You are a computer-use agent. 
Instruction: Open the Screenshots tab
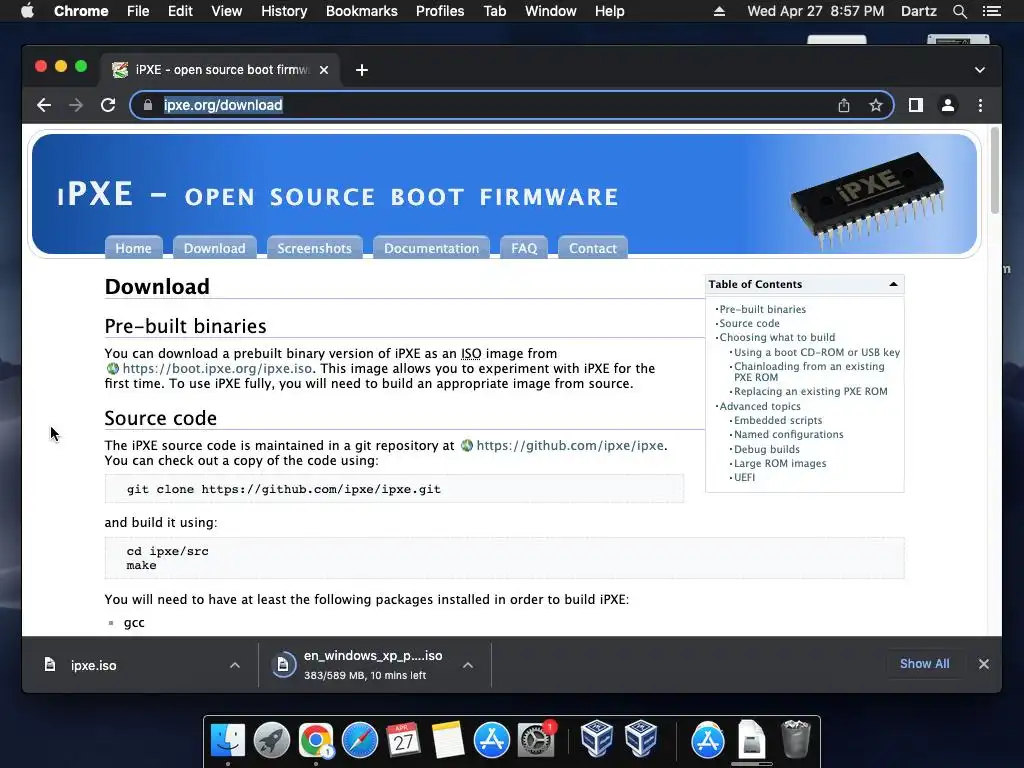coord(314,248)
